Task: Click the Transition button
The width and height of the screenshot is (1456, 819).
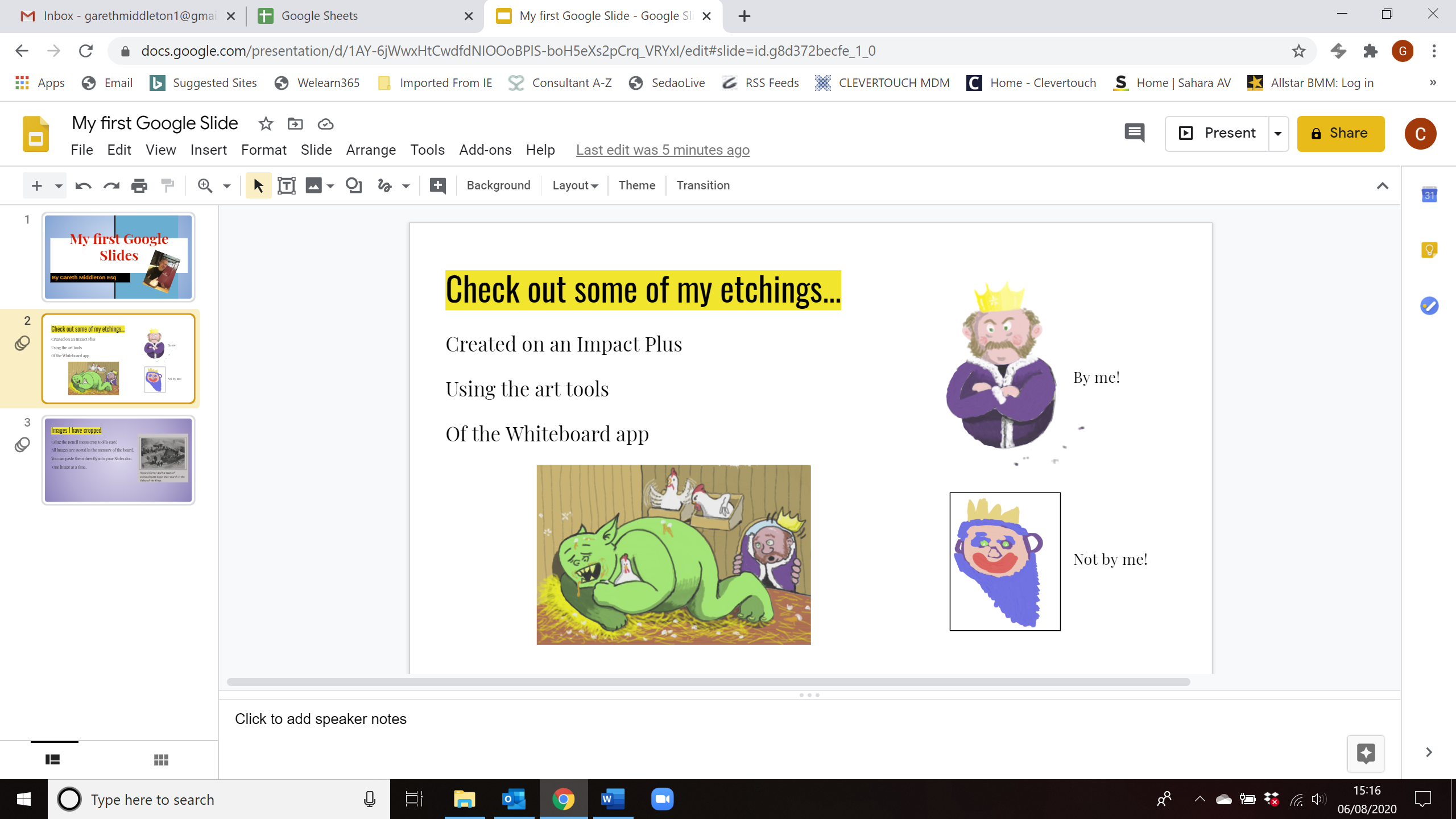Action: coord(703,185)
